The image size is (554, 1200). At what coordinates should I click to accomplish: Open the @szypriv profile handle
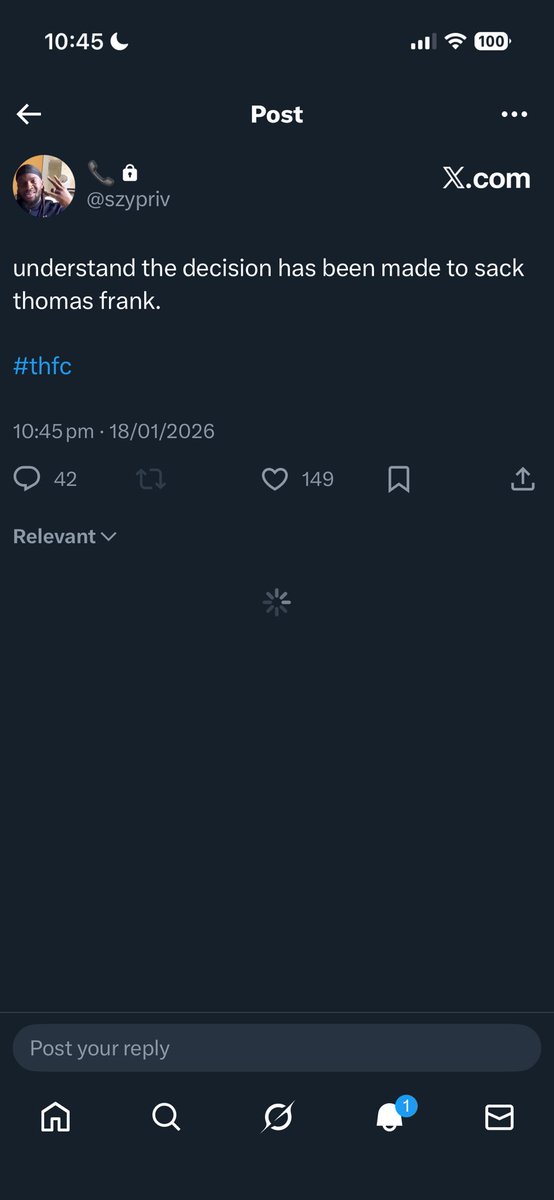(x=128, y=201)
